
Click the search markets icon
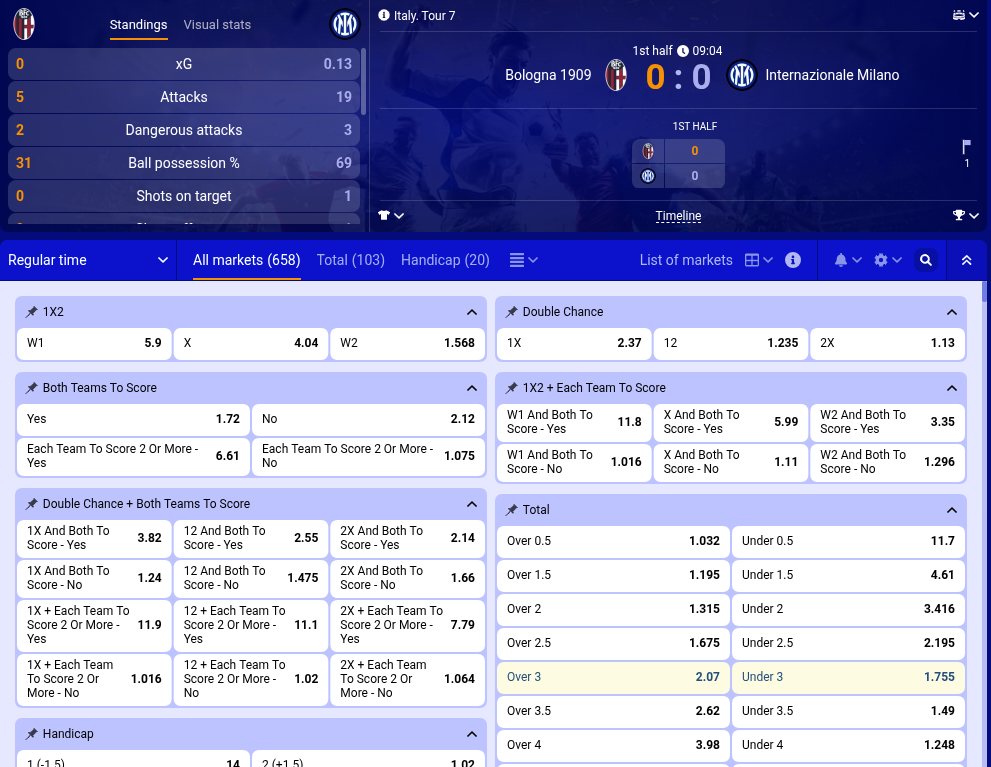pyautogui.click(x=925, y=260)
